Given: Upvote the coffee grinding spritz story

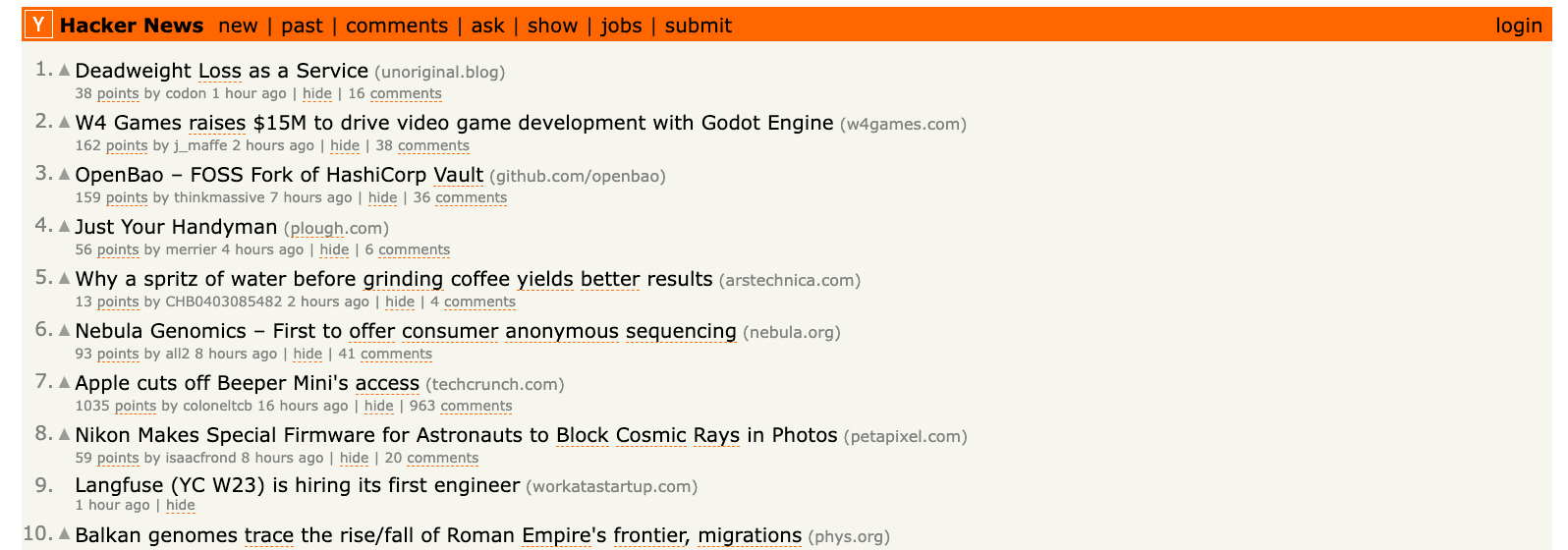Looking at the screenshot, I should click(x=64, y=278).
